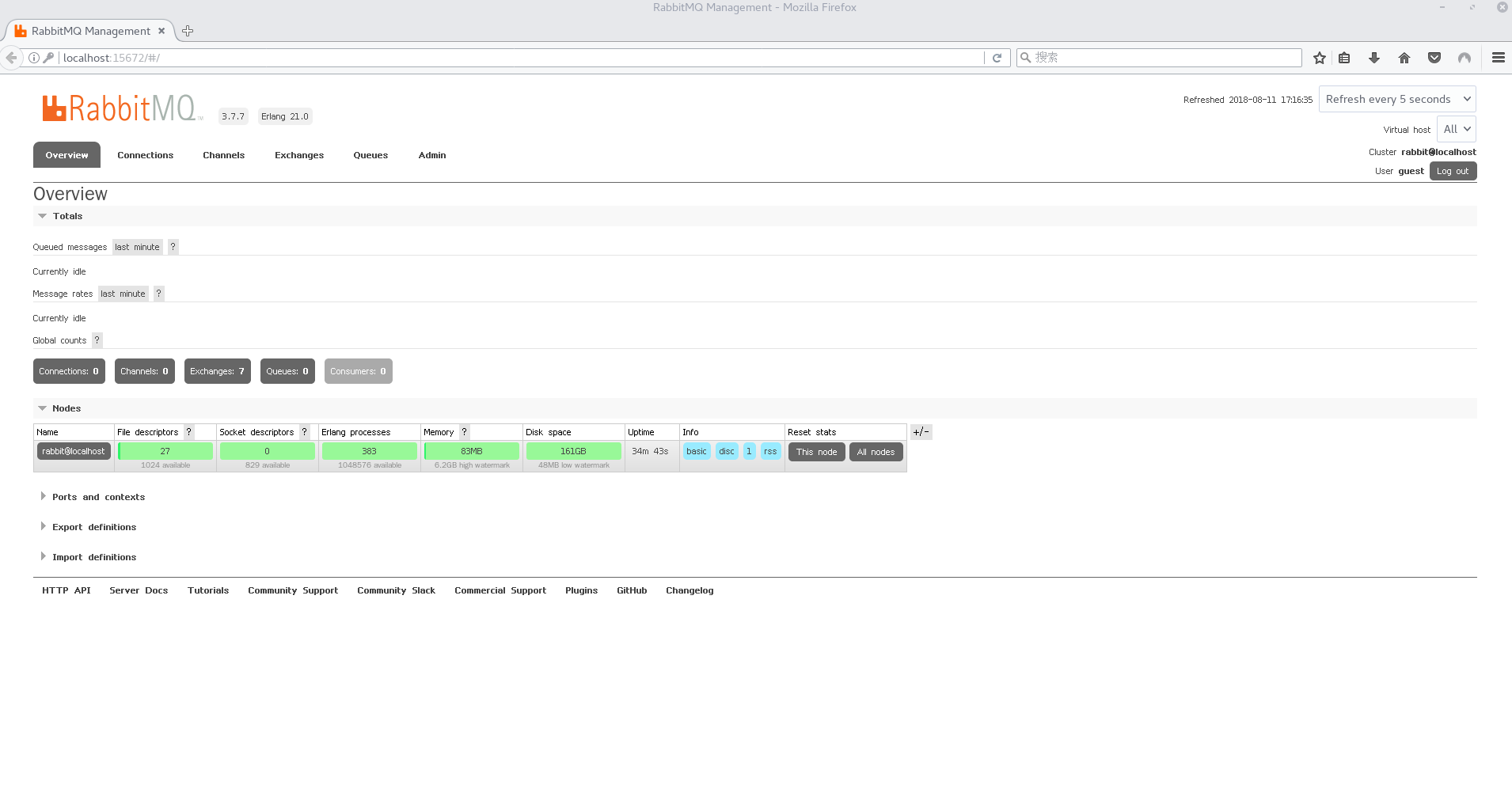Switch to the Queues tab
Image resolution: width=1512 pixels, height=785 pixels.
click(x=370, y=155)
